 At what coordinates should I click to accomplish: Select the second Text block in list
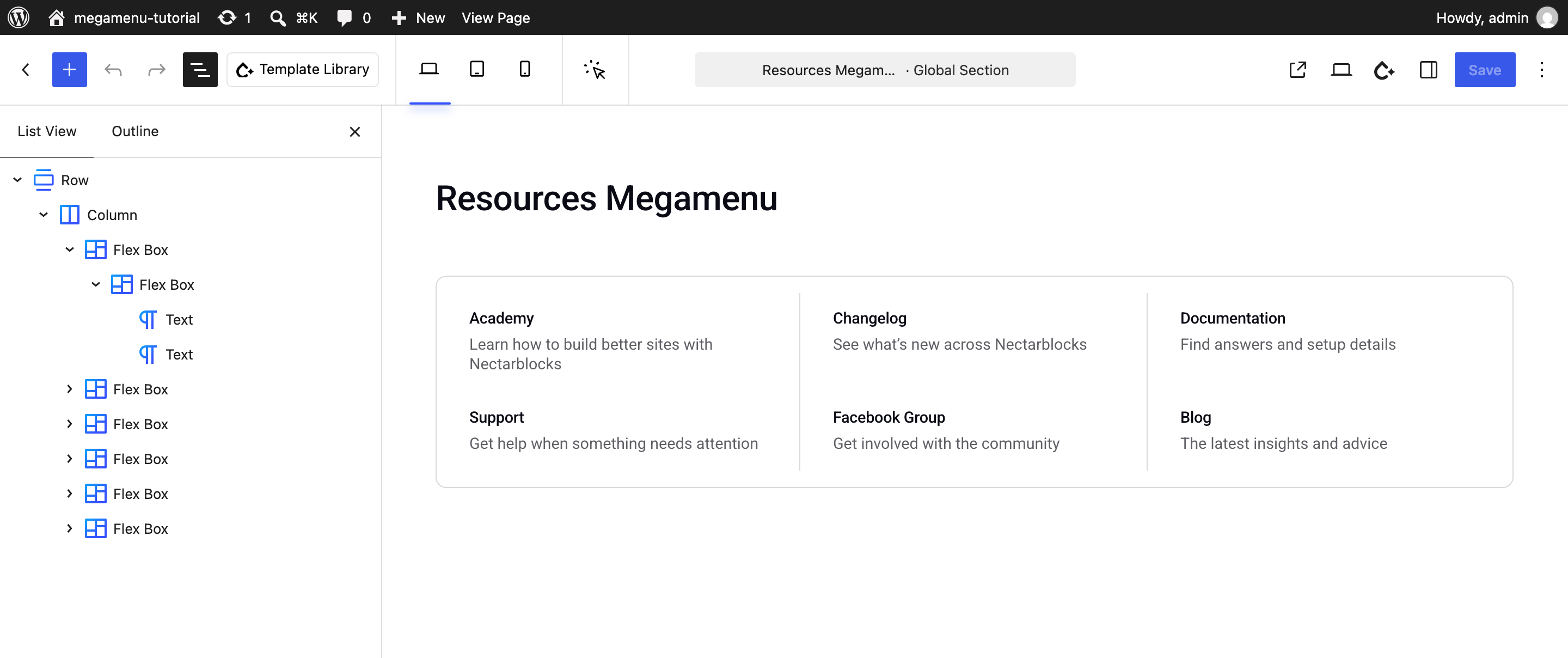click(179, 354)
